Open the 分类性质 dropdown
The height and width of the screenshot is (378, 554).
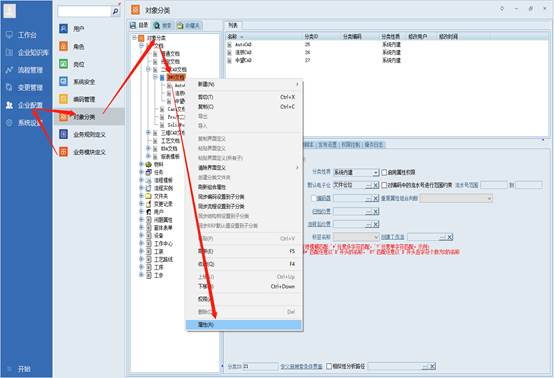coord(376,172)
